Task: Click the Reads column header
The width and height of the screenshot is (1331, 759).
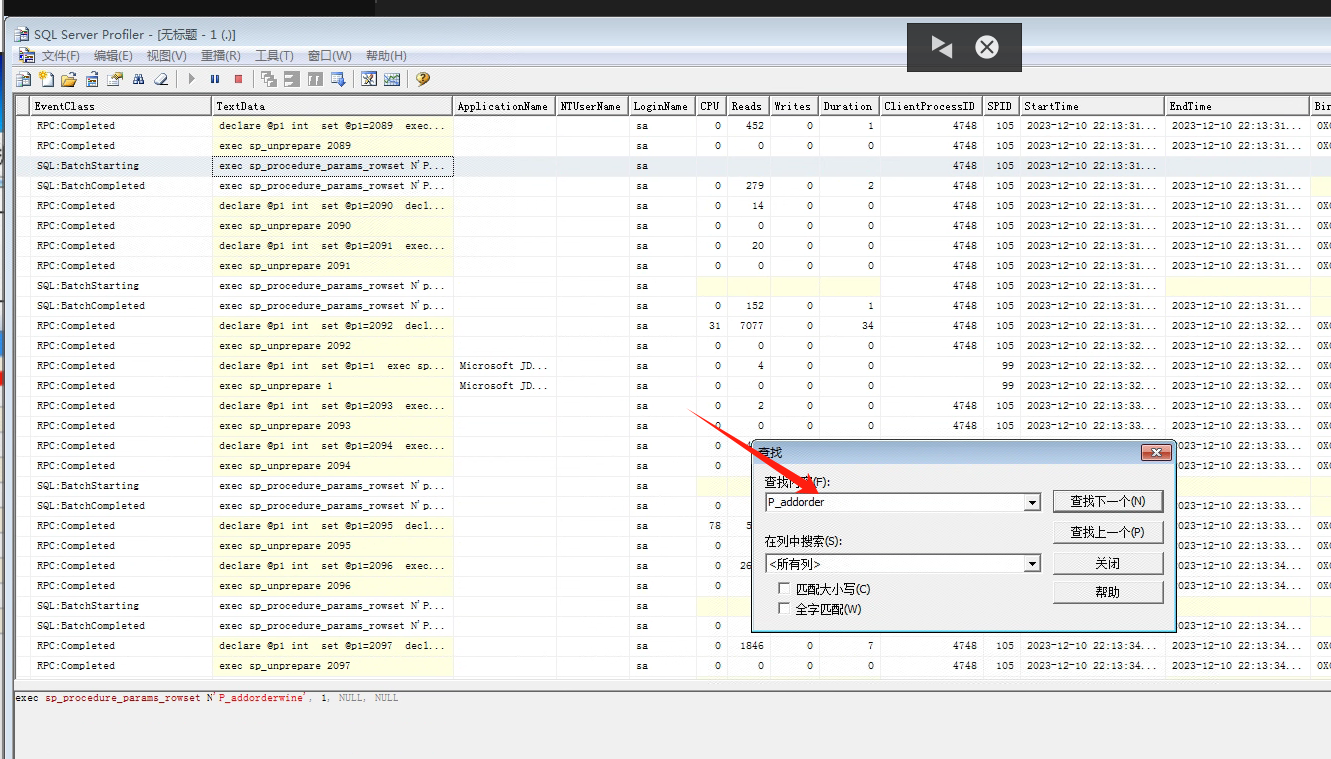Action: point(747,106)
